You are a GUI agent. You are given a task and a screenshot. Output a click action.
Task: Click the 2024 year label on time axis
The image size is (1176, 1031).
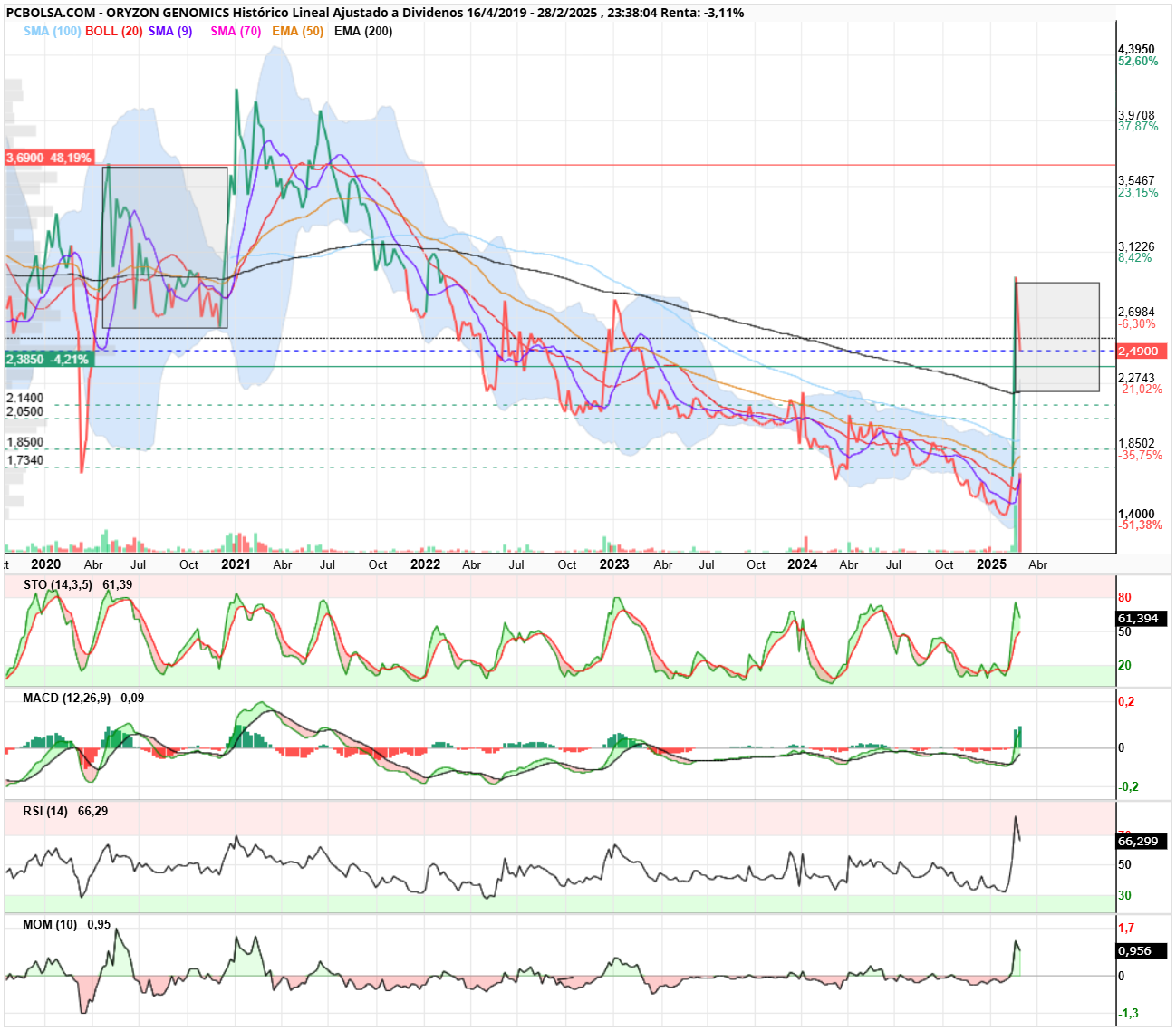click(803, 564)
